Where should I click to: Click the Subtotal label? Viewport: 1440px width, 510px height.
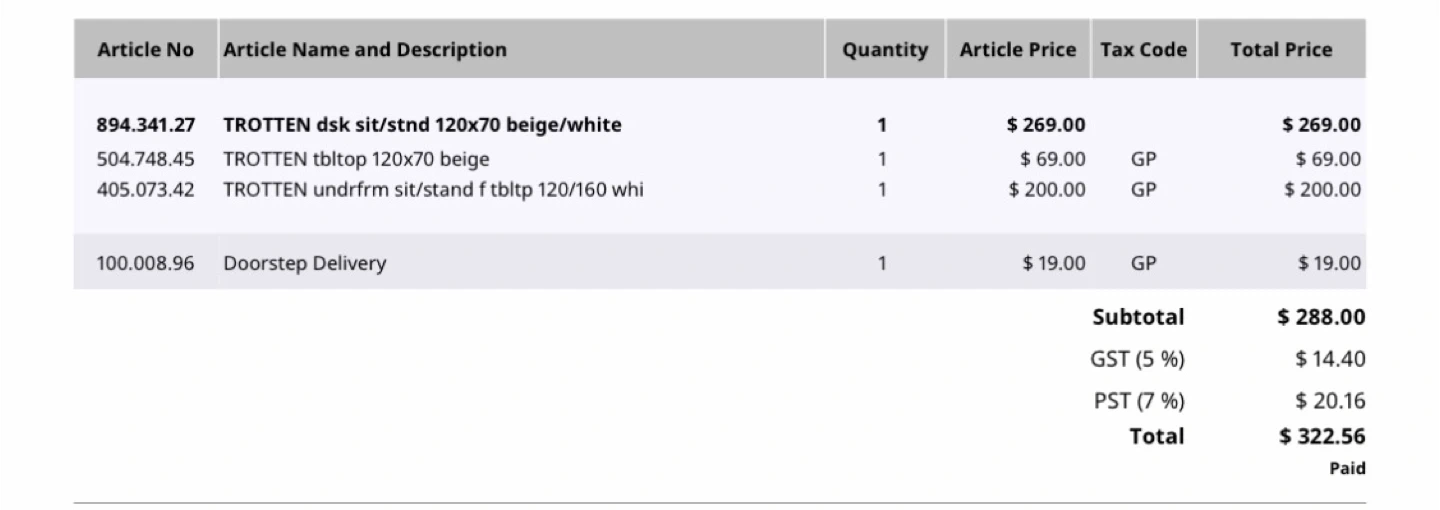tap(1138, 317)
